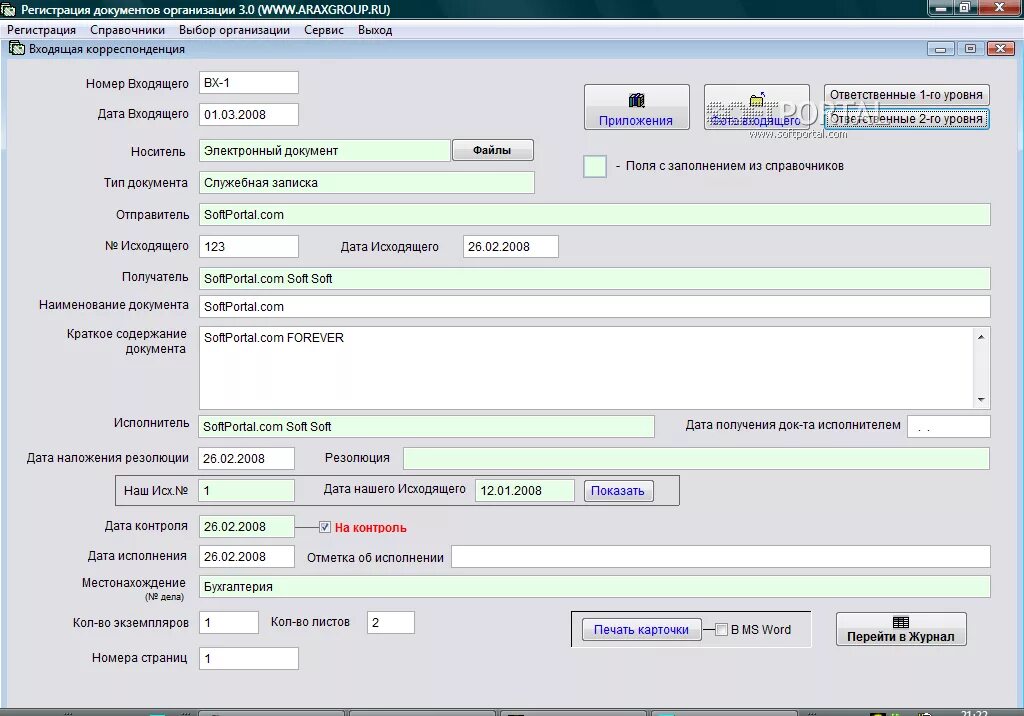Enable the В MS Word checkbox
Screen dimensions: 1024x716
(722, 630)
